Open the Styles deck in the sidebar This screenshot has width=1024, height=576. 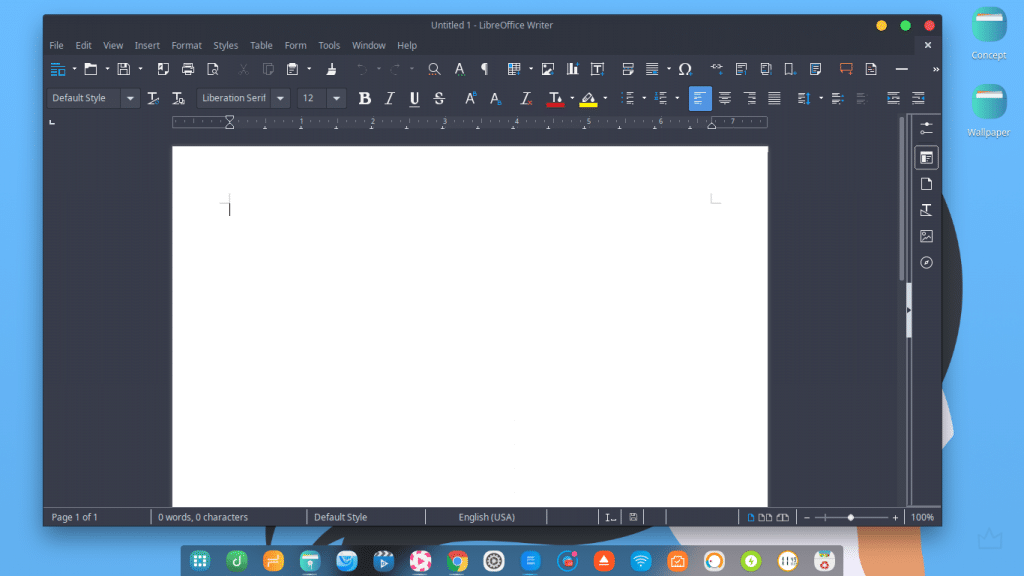click(x=926, y=210)
